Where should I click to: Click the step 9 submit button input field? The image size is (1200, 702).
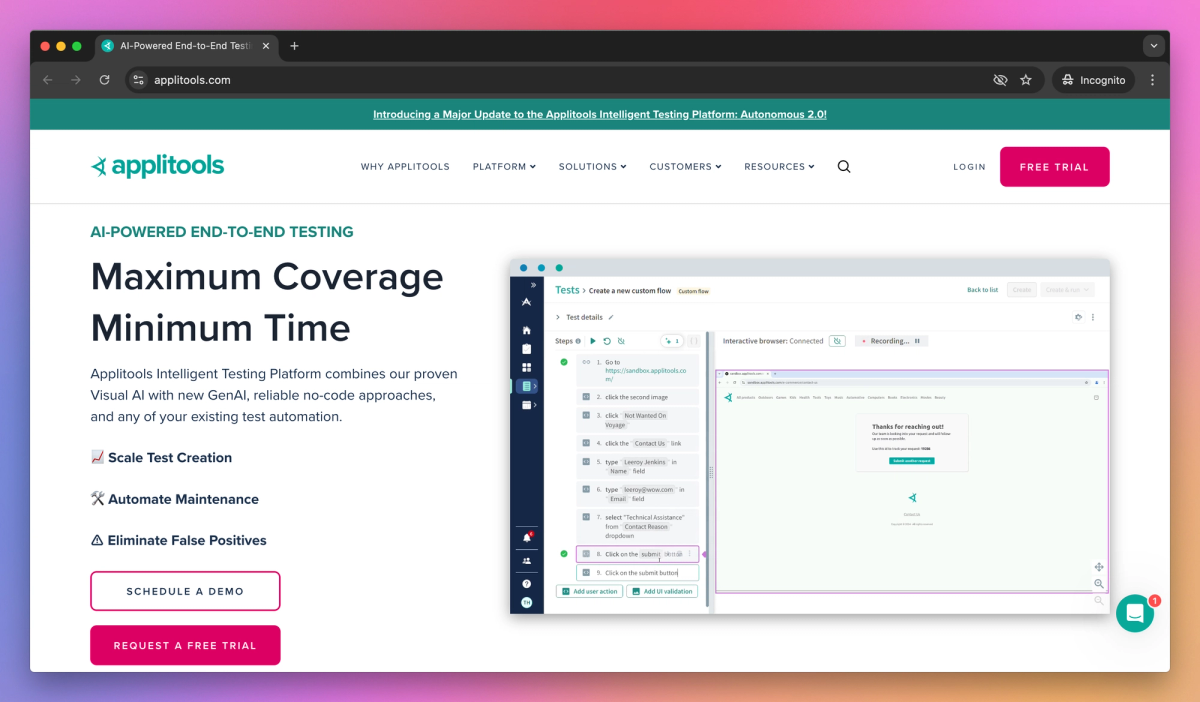[x=637, y=573]
